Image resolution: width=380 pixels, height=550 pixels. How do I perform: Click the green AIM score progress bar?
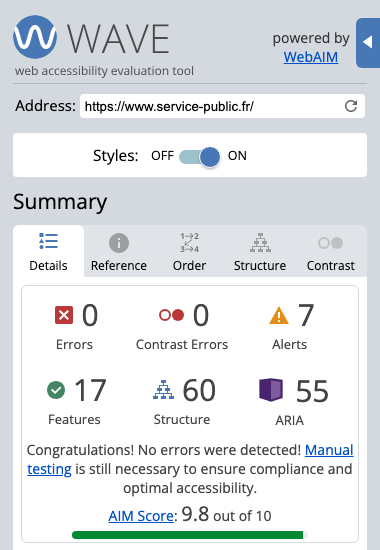tap(190, 535)
